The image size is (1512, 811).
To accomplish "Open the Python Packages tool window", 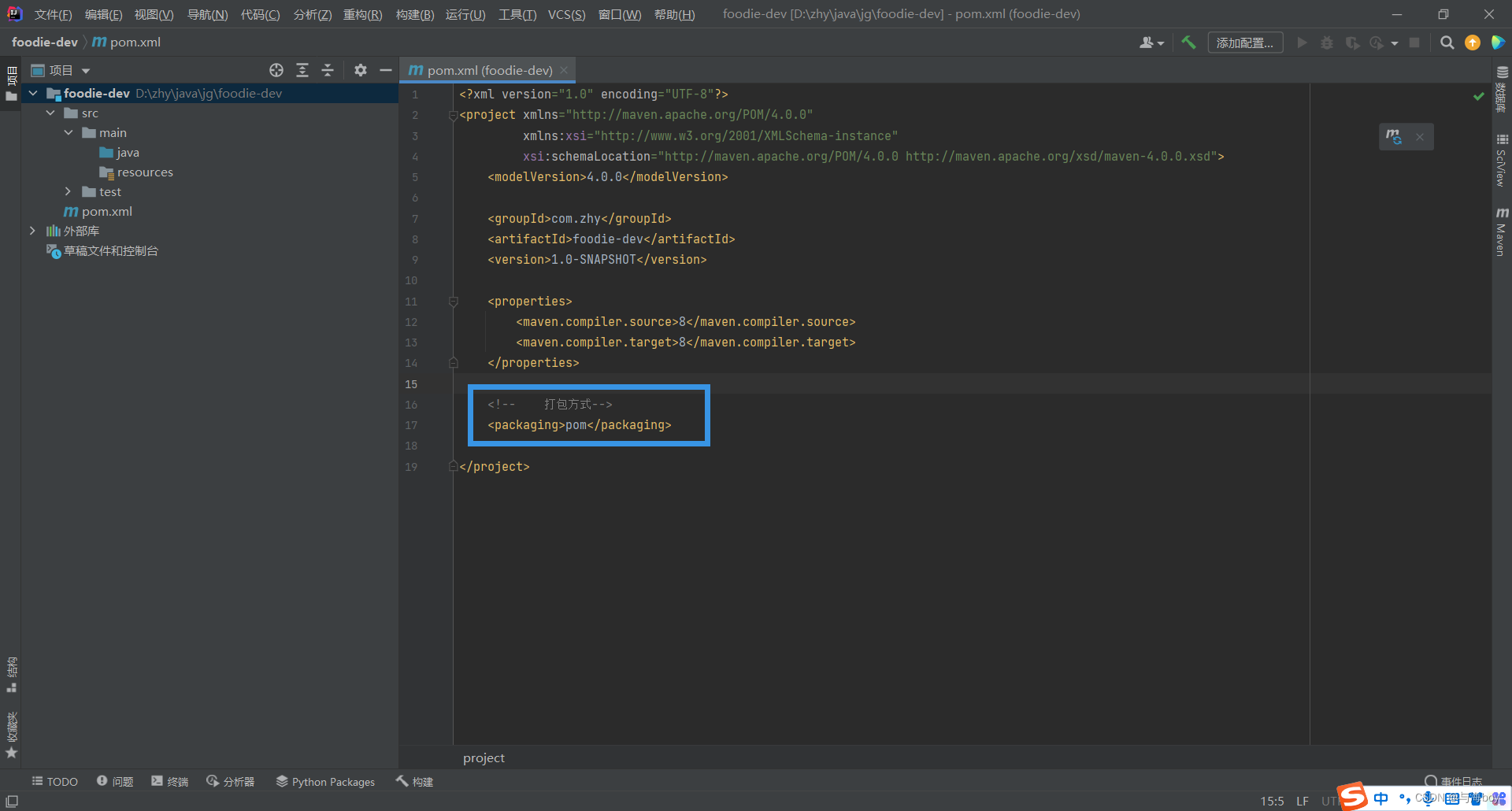I will [x=325, y=781].
